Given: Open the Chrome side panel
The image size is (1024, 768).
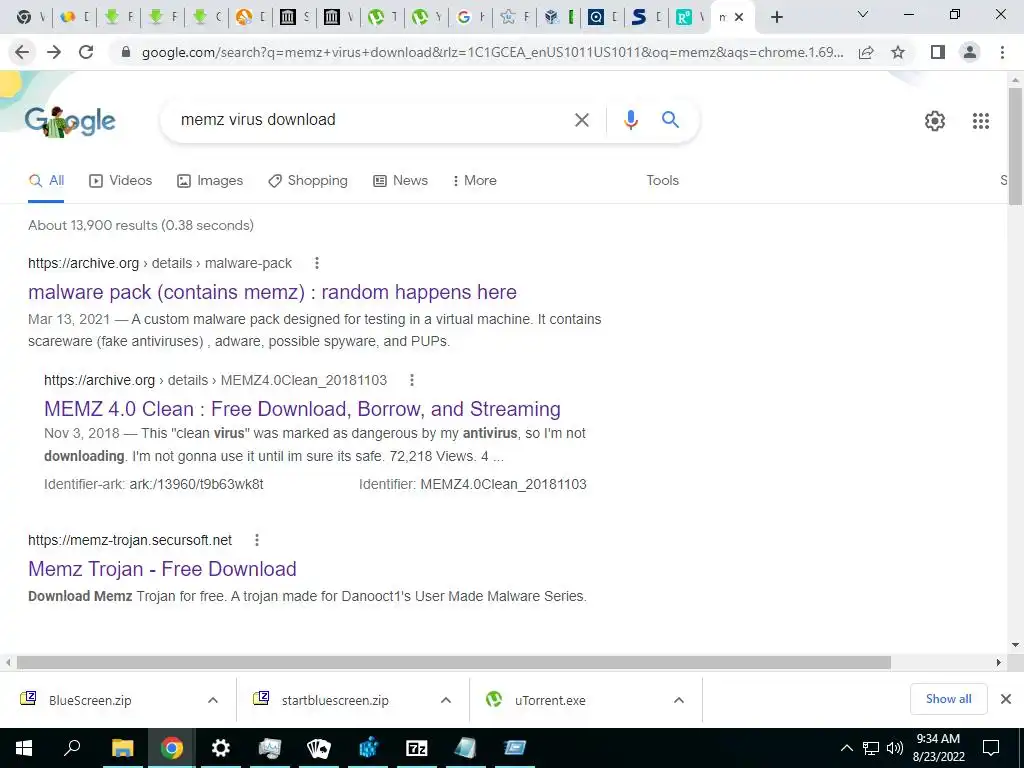Looking at the screenshot, I should point(938,52).
